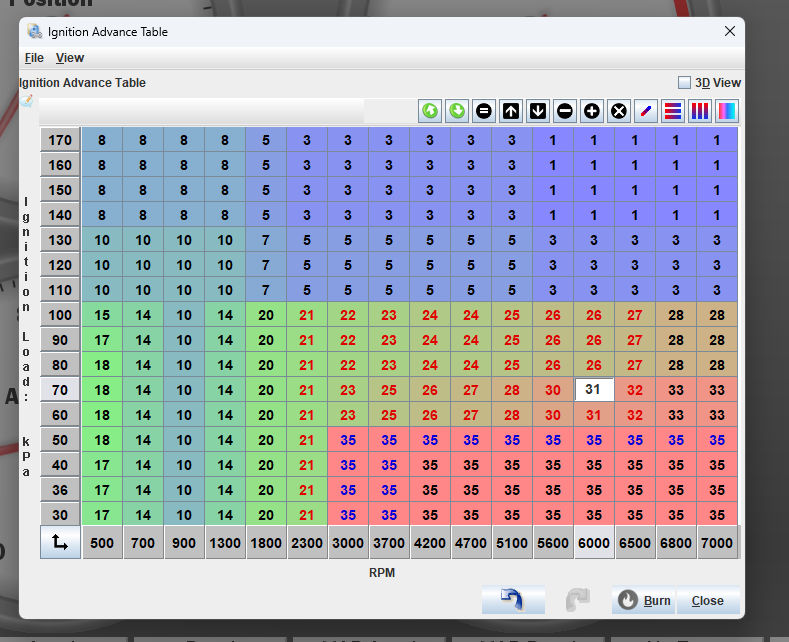Image resolution: width=789 pixels, height=642 pixels.
Task: Click the blue undo arrow button
Action: (513, 600)
